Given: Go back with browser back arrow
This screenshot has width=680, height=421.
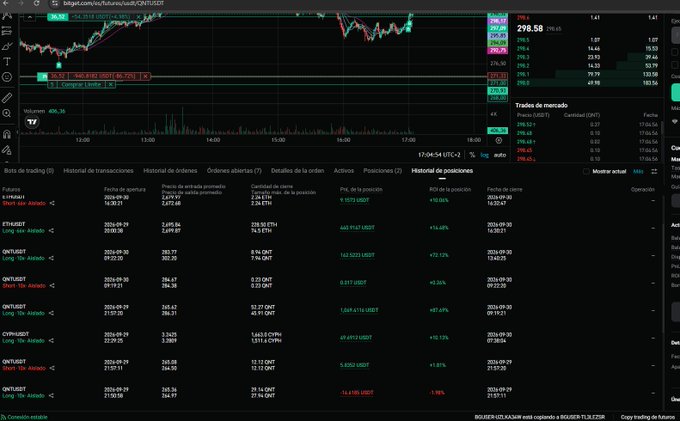Looking at the screenshot, I should 6,3.
